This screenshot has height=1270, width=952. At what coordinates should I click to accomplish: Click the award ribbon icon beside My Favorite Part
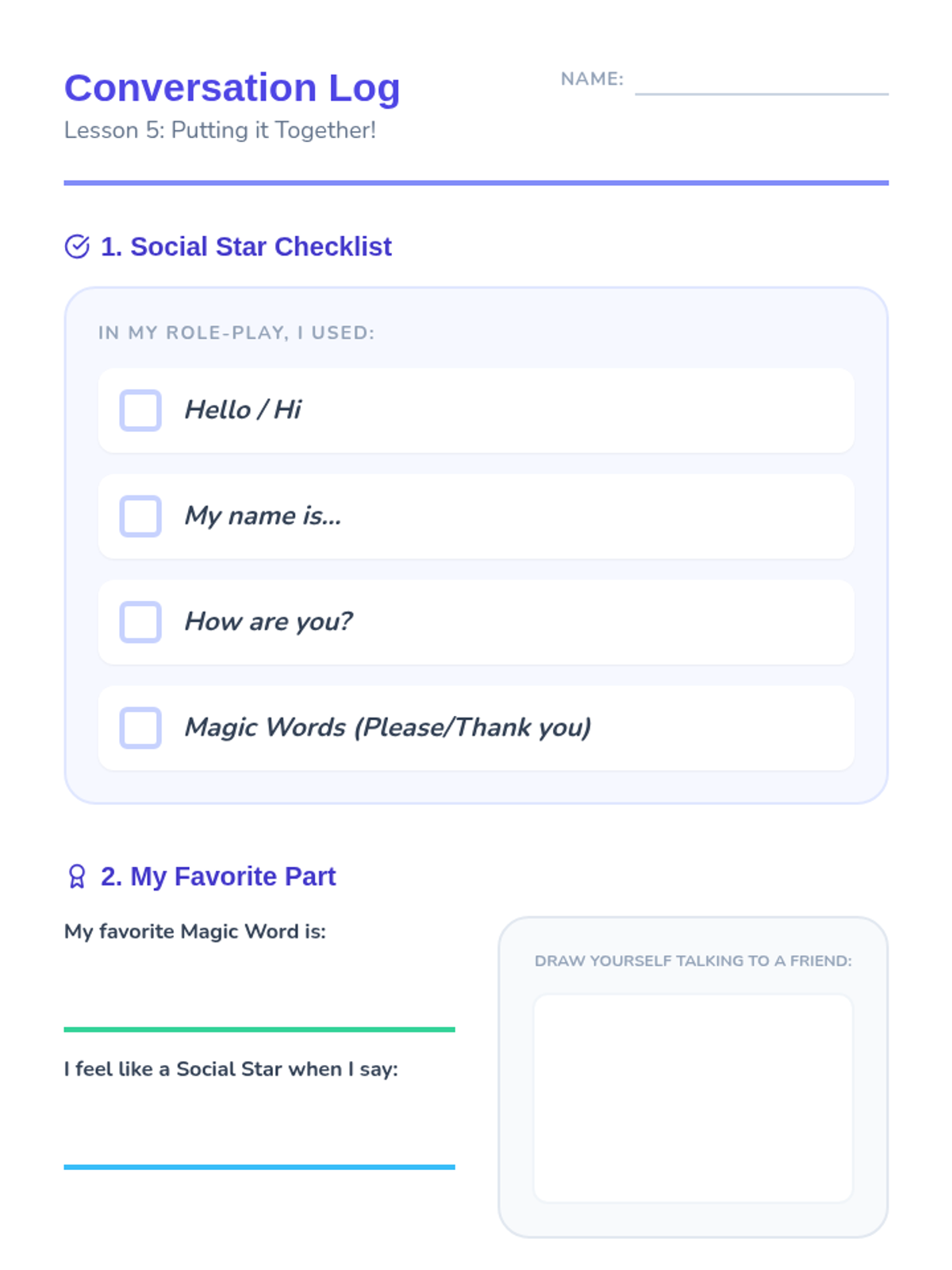tap(77, 876)
